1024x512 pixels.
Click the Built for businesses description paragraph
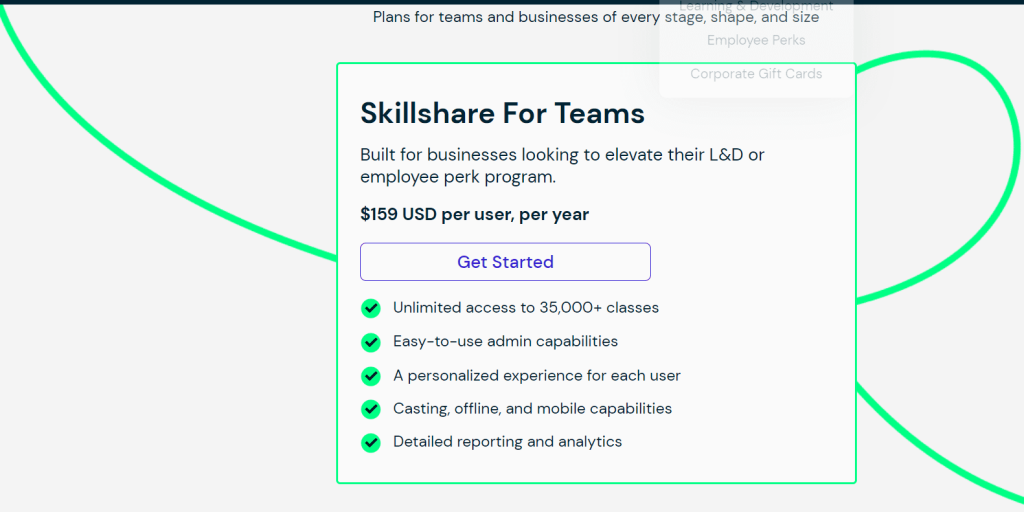(x=562, y=166)
